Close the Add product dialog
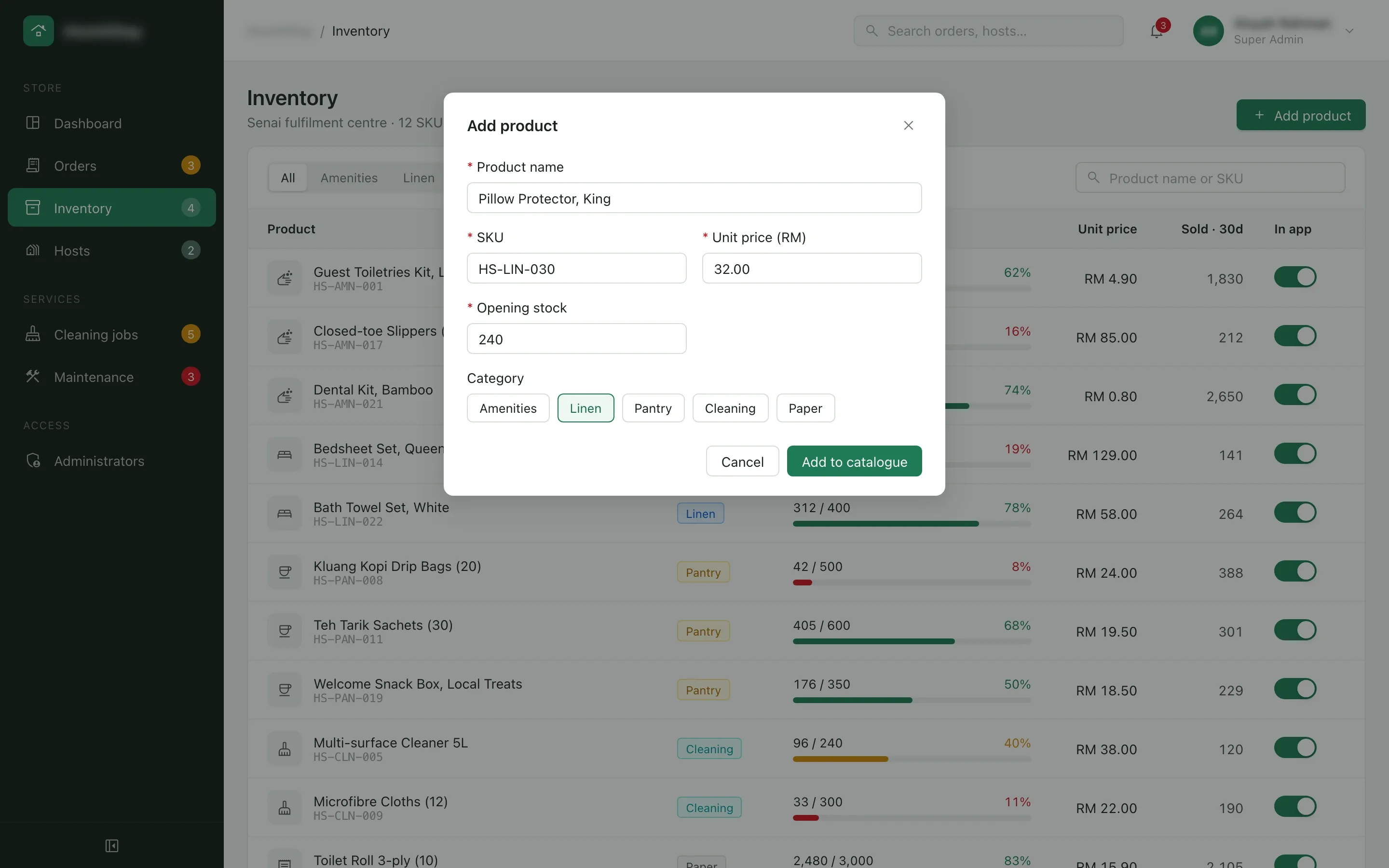Image resolution: width=1389 pixels, height=868 pixels. click(x=908, y=125)
